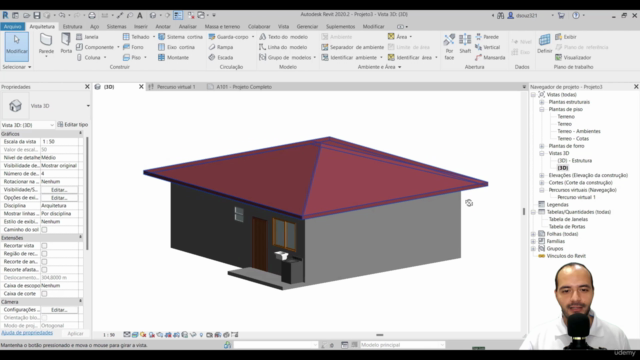Viewport: 640px width, 360px height.
Task: Toggle the Região de rec... checkbox
Action: (x=44, y=253)
